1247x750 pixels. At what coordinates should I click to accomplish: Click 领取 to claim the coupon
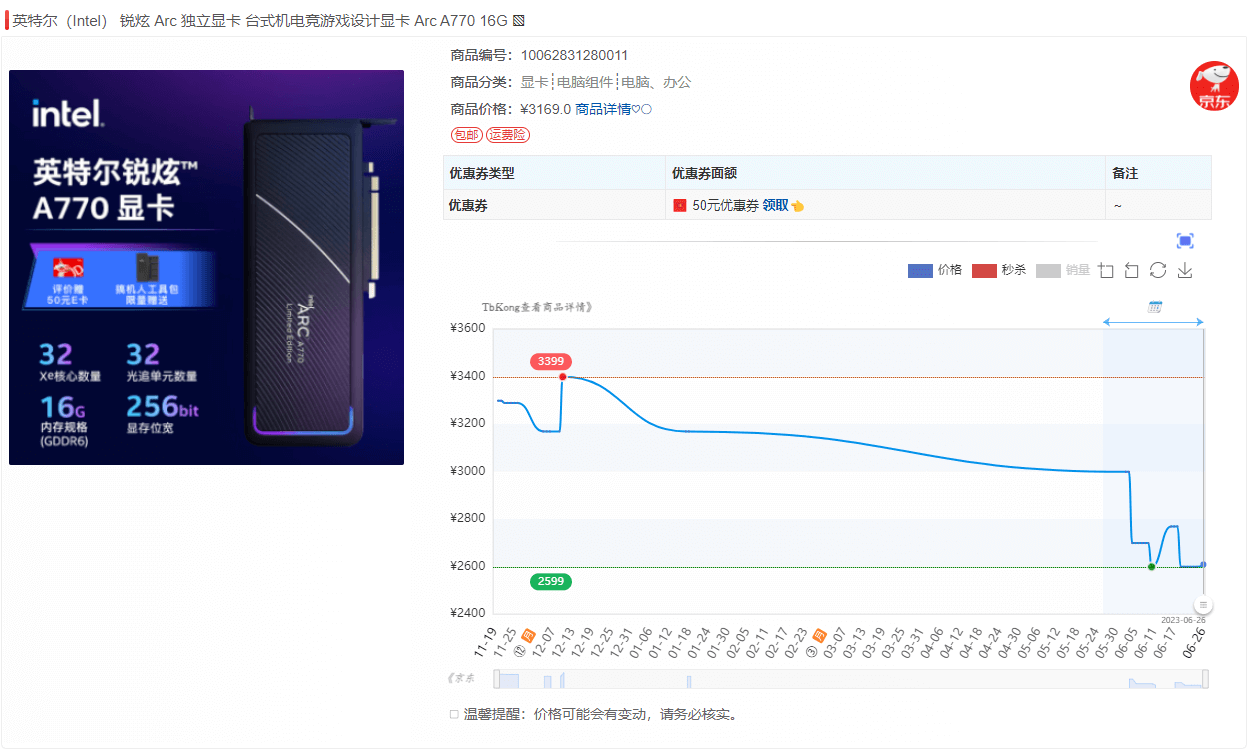point(775,205)
